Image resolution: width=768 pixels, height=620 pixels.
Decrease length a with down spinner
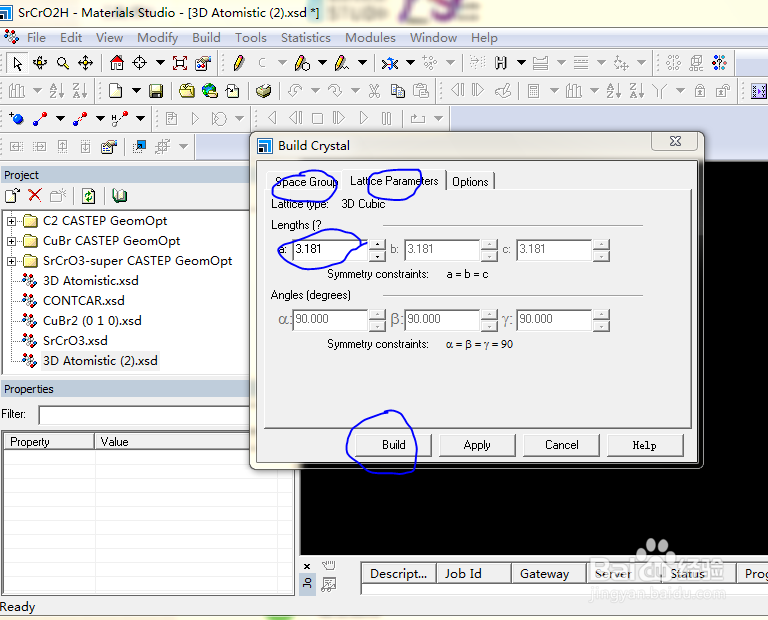pyautogui.click(x=377, y=255)
